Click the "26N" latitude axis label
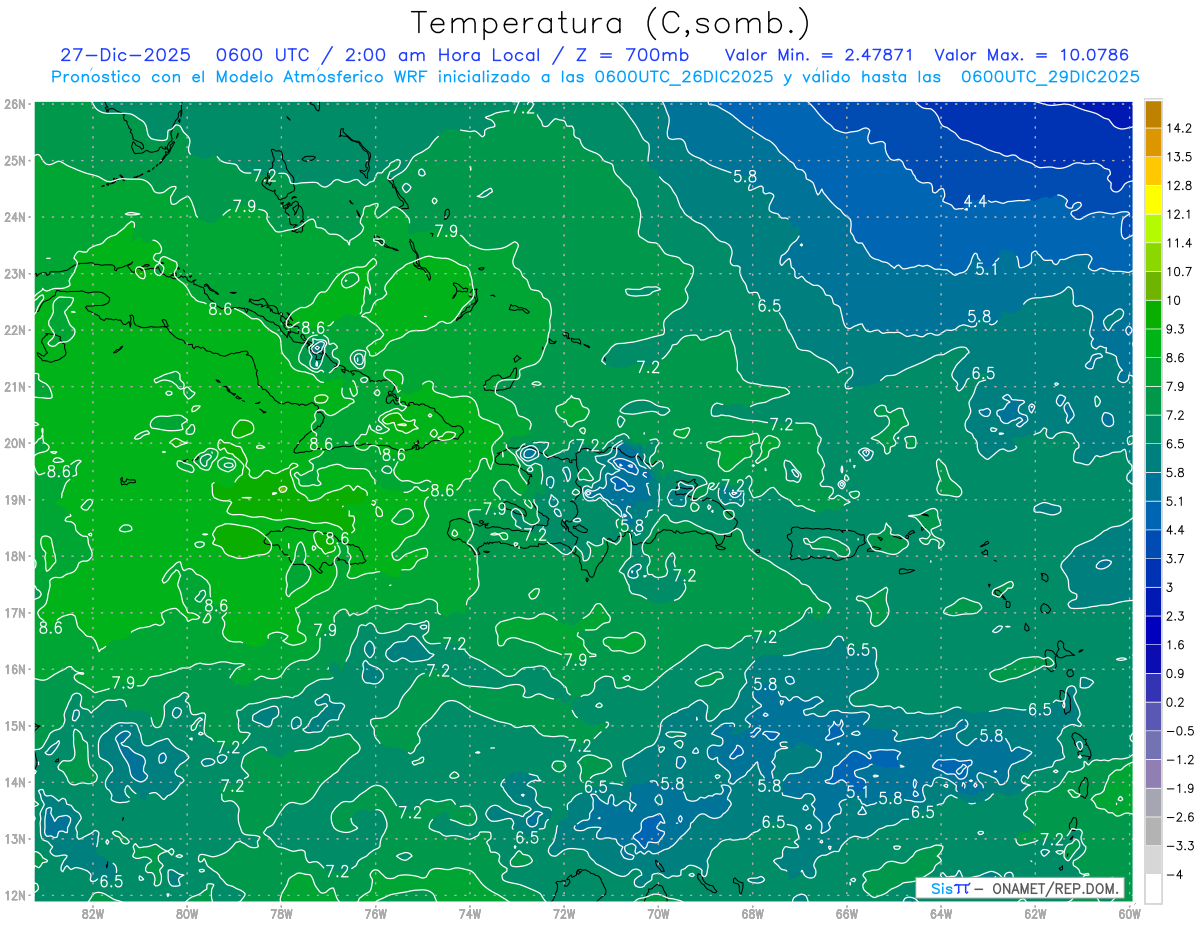 tap(15, 104)
